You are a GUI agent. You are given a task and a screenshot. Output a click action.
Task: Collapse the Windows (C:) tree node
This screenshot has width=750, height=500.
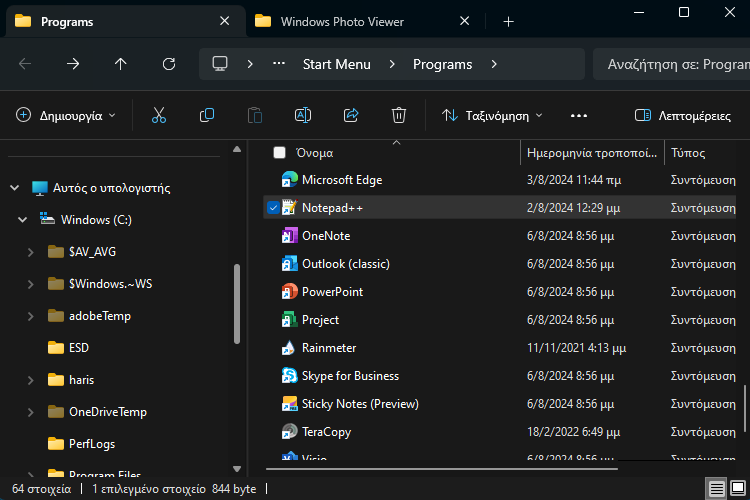click(22, 220)
